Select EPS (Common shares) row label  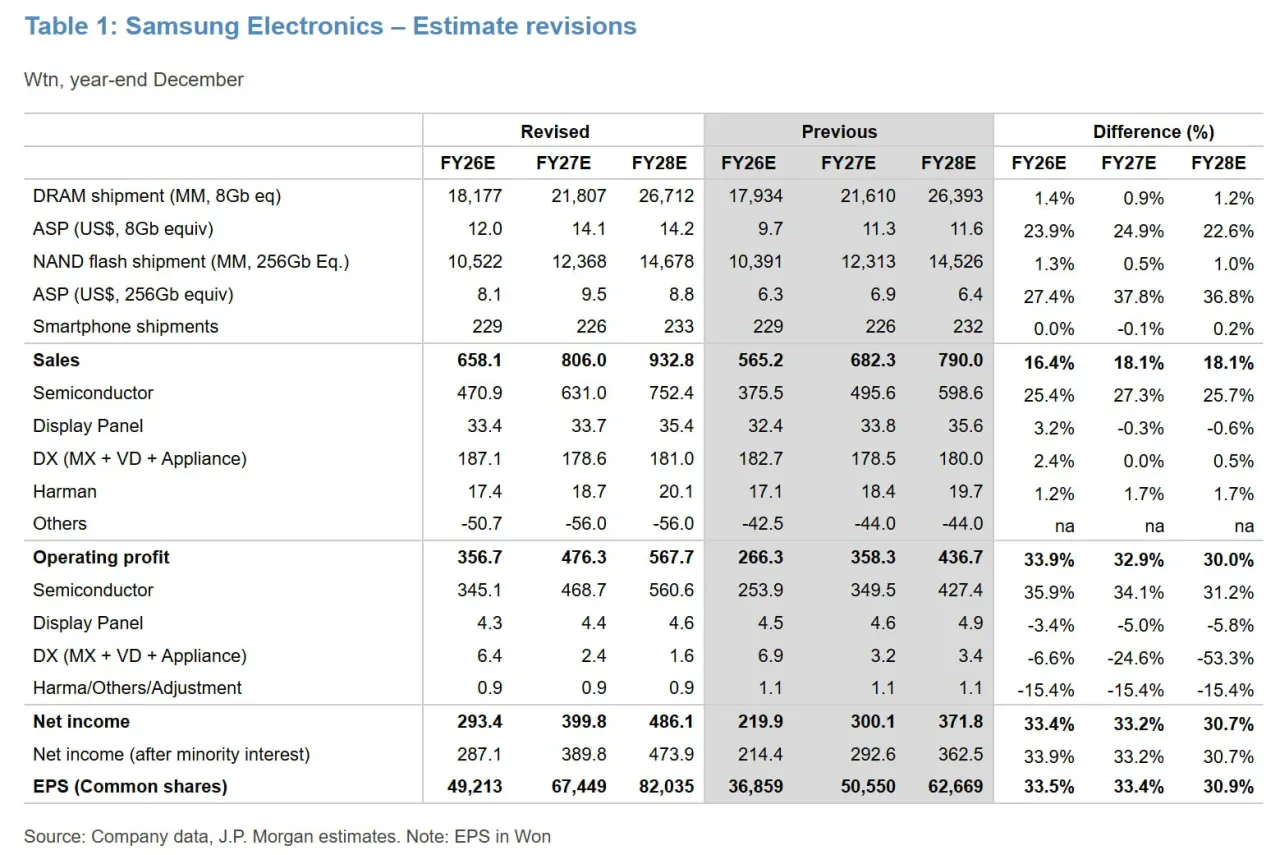tap(130, 786)
